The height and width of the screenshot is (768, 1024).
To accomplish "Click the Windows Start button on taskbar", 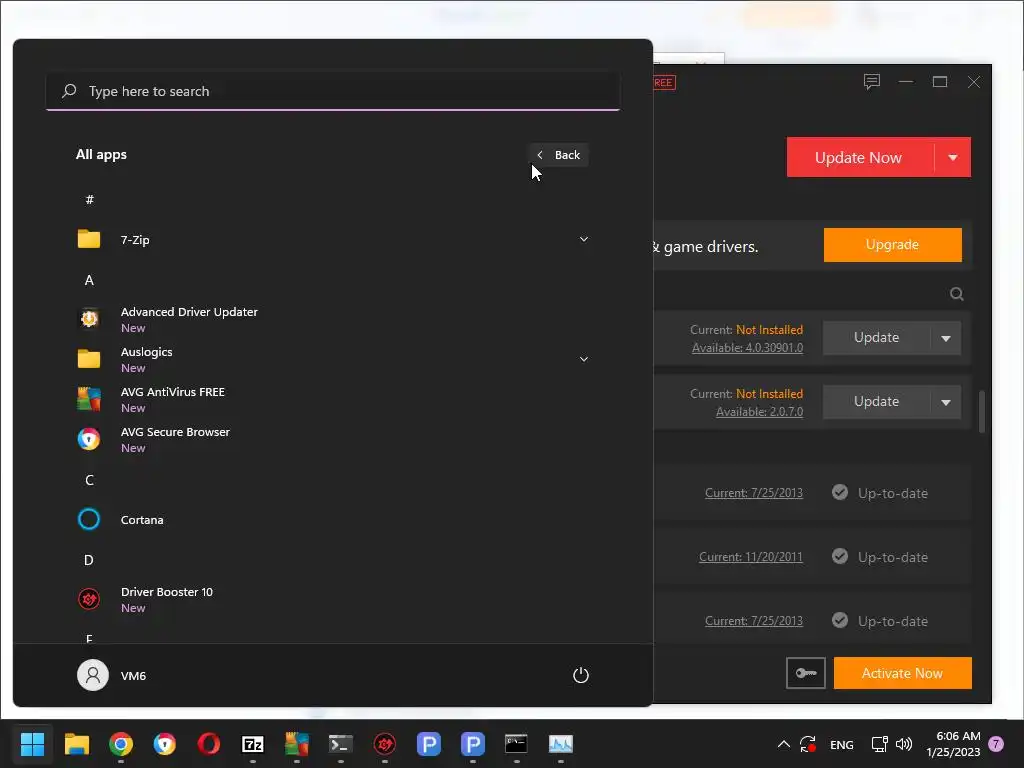I will click(x=32, y=744).
